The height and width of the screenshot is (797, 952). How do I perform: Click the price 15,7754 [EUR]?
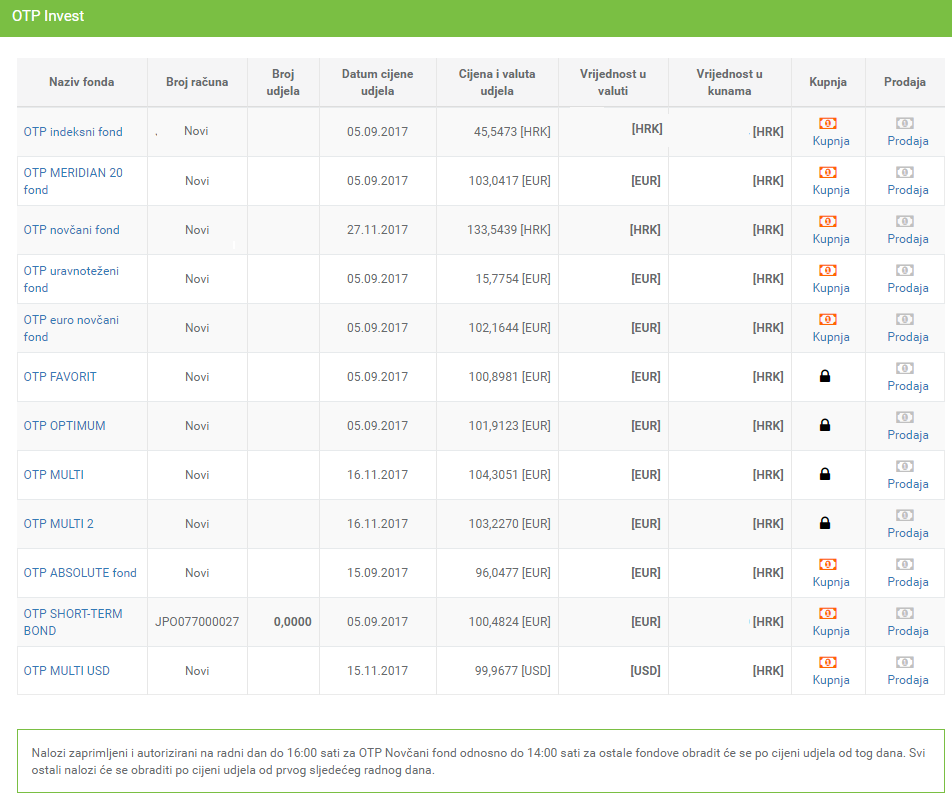[x=513, y=279]
